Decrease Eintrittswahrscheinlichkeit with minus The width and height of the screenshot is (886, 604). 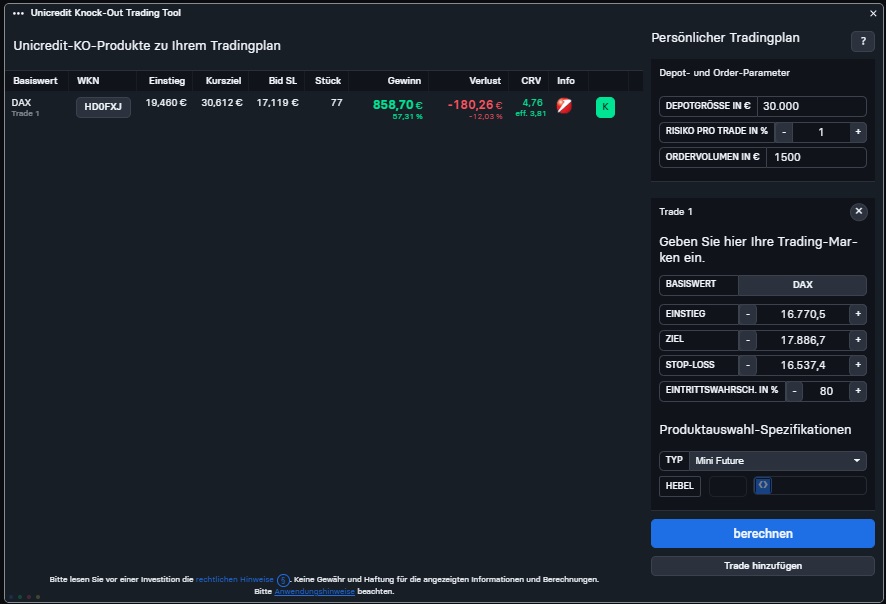(794, 391)
